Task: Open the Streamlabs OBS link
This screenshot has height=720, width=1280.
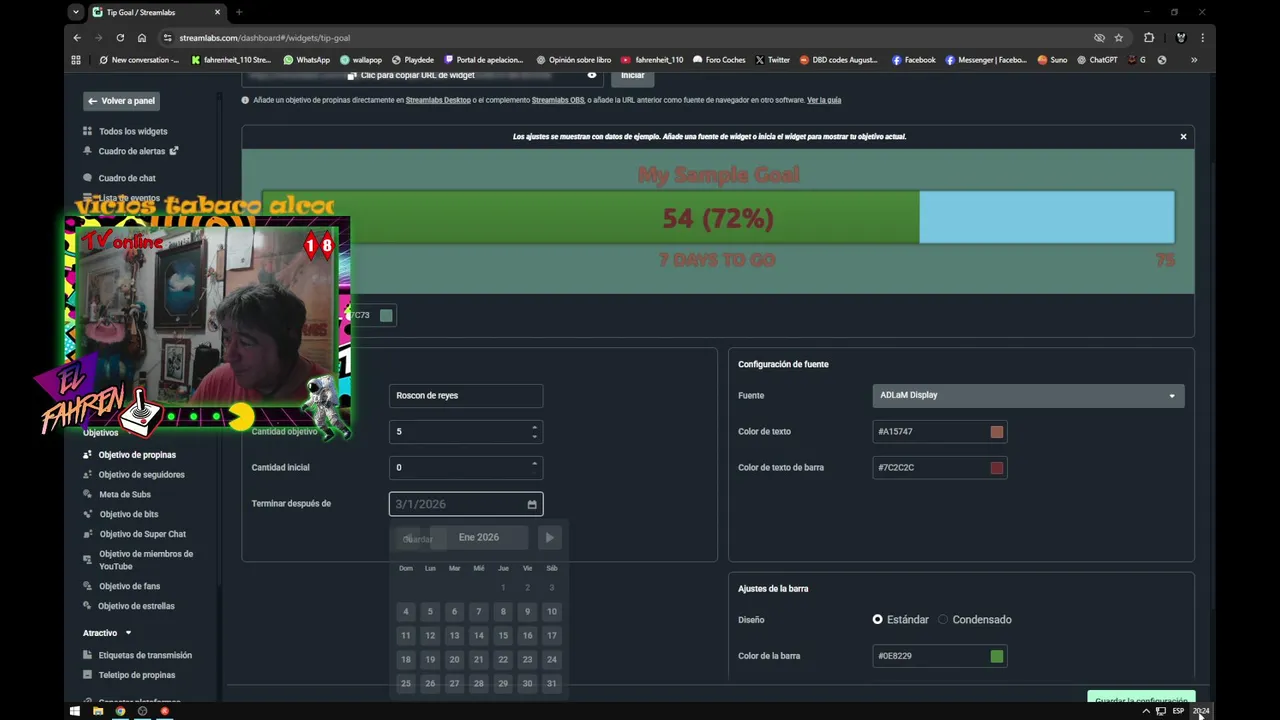Action: coord(558,100)
